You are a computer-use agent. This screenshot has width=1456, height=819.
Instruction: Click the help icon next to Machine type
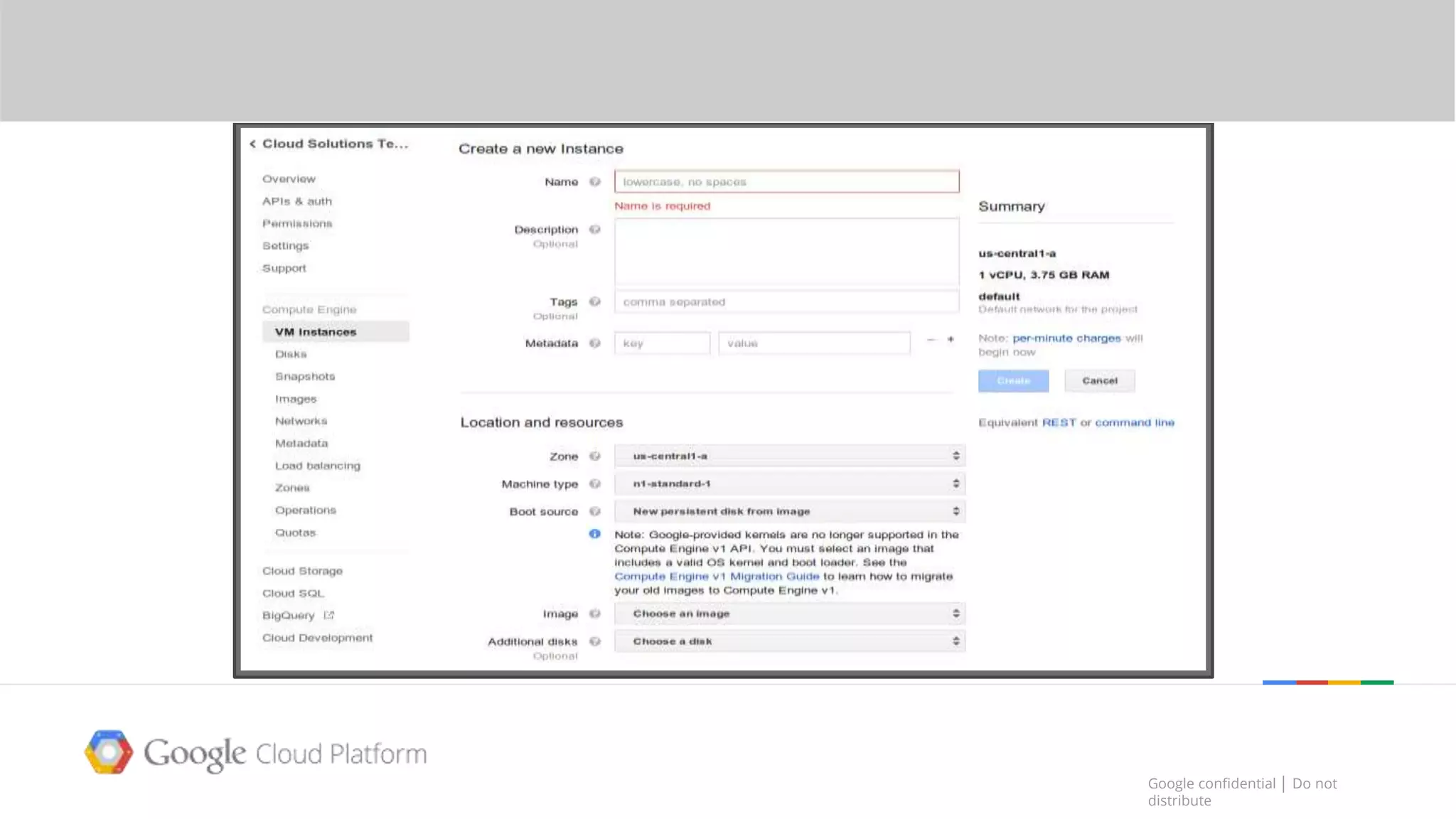[595, 484]
